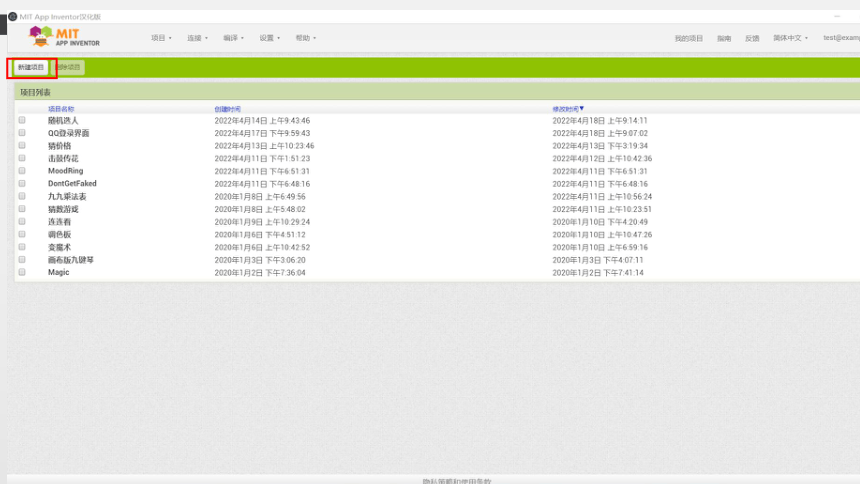Tick the checkbox for 猜数游戏
860x484 pixels.
point(22,209)
